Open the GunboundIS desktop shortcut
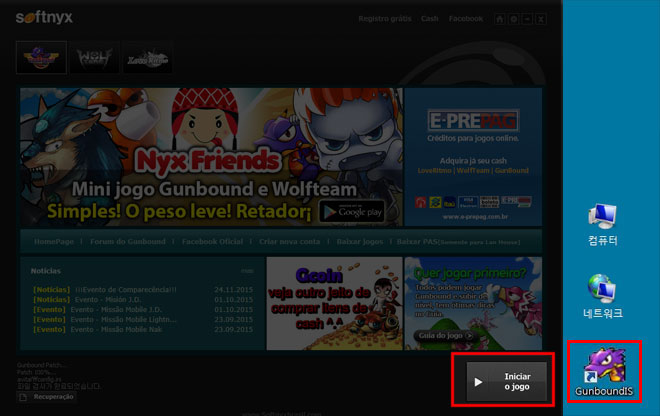The width and height of the screenshot is (660, 416). (604, 371)
